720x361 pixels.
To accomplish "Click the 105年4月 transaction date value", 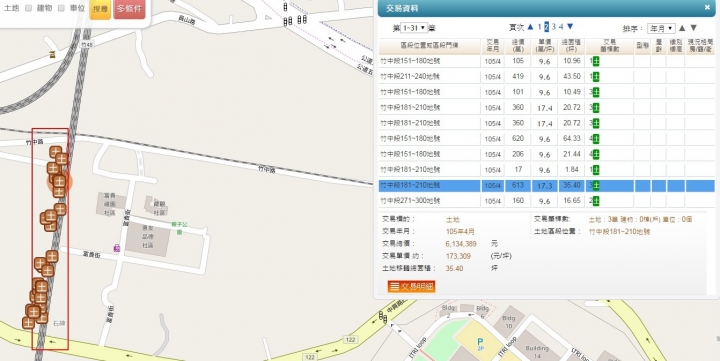I will [461, 231].
